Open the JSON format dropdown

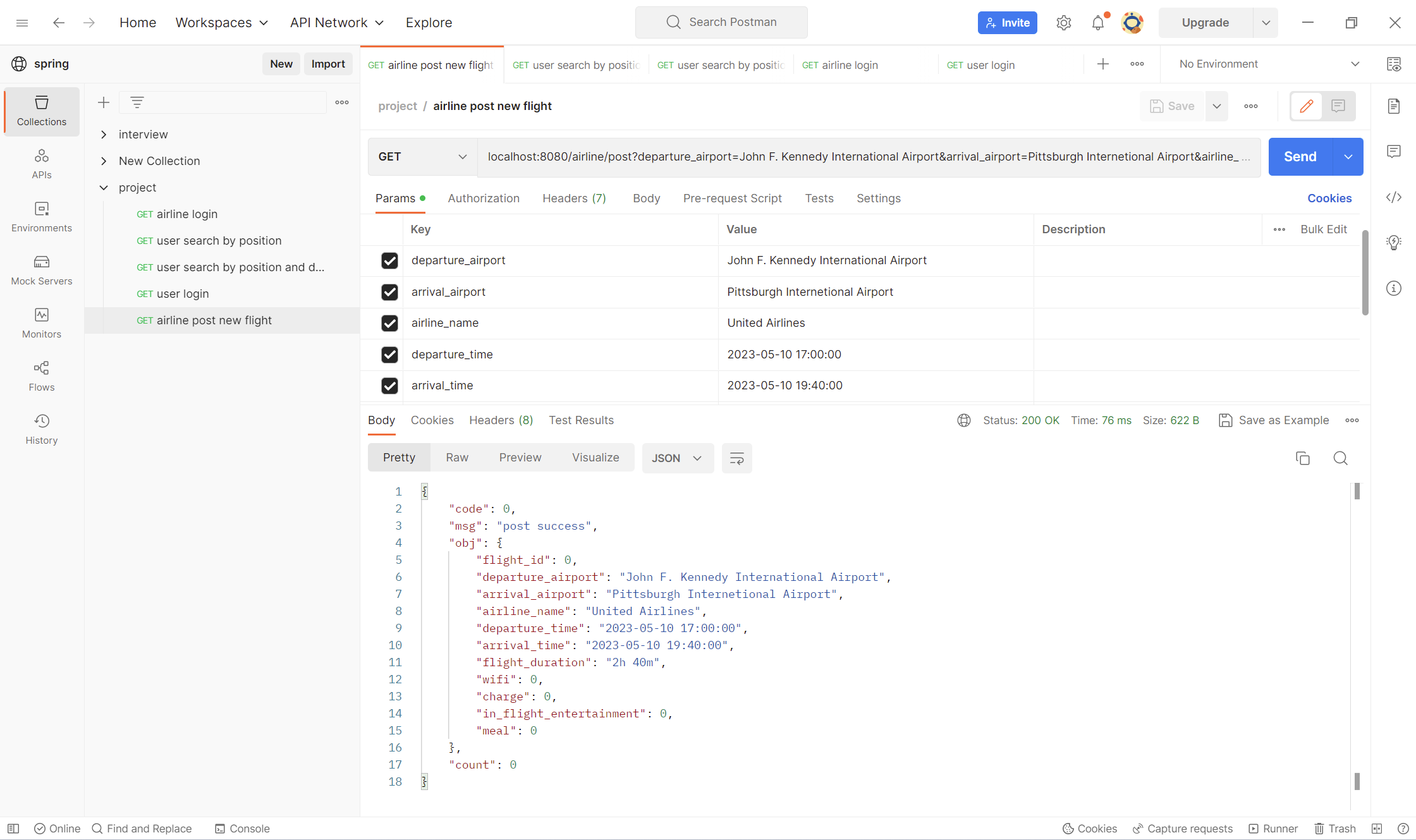[x=678, y=458]
